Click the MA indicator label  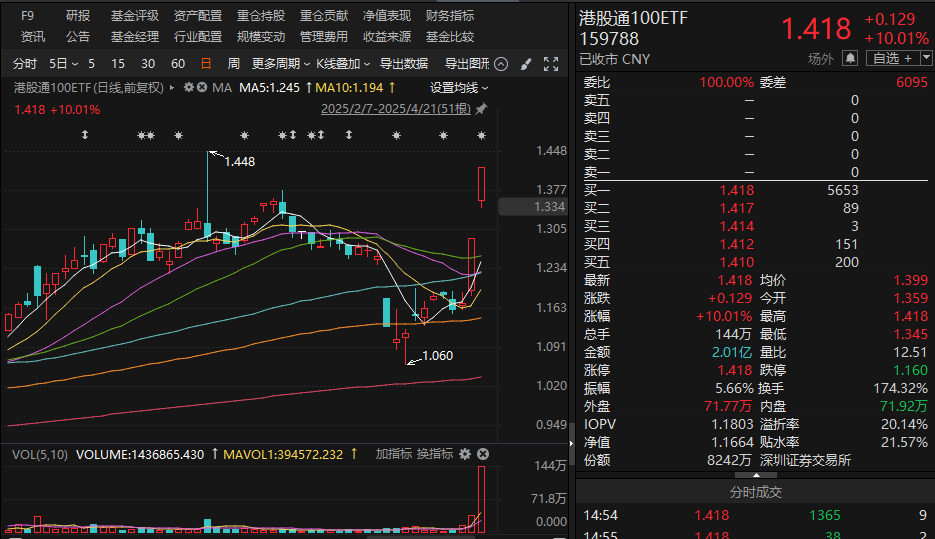[x=222, y=88]
